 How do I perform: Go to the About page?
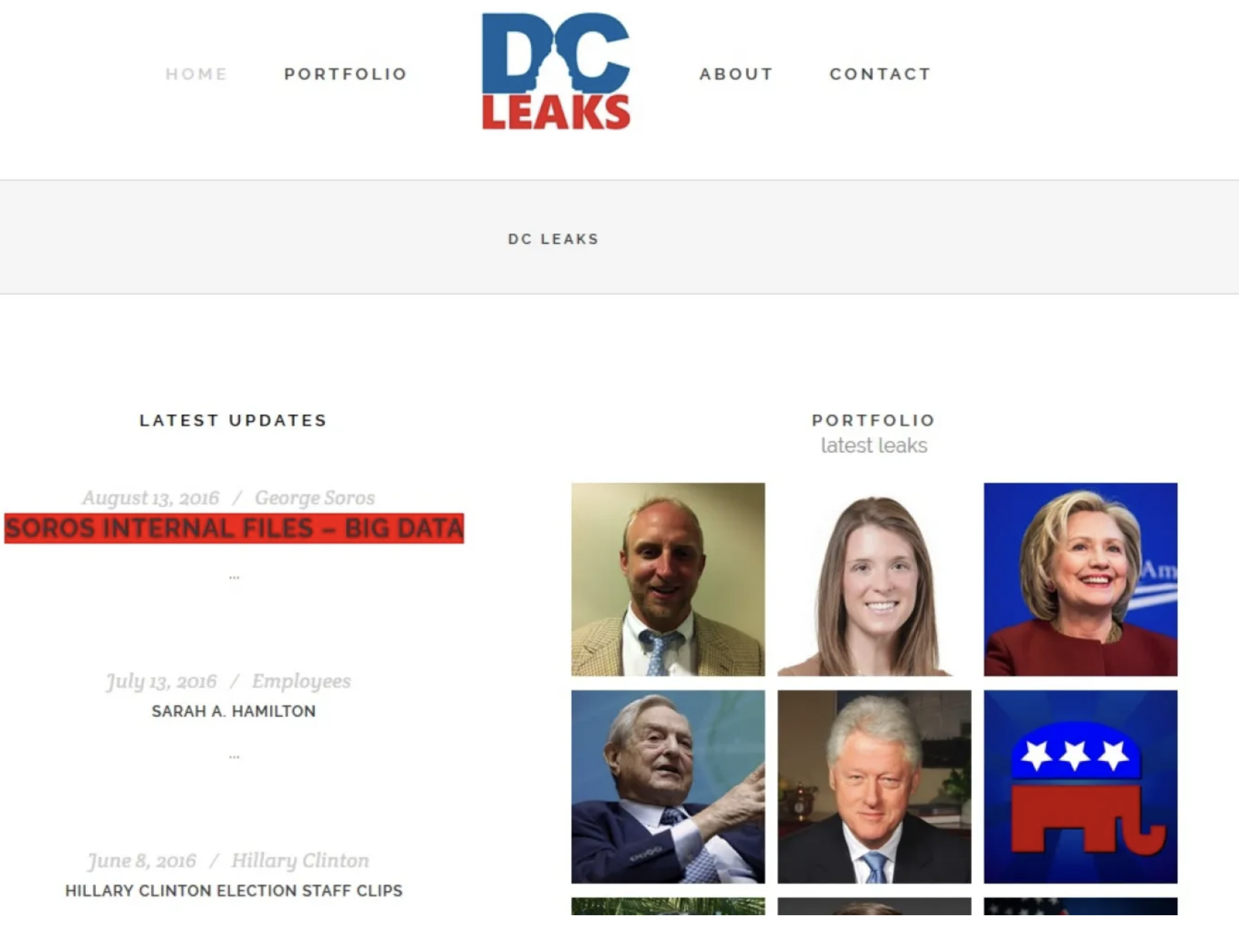click(736, 74)
